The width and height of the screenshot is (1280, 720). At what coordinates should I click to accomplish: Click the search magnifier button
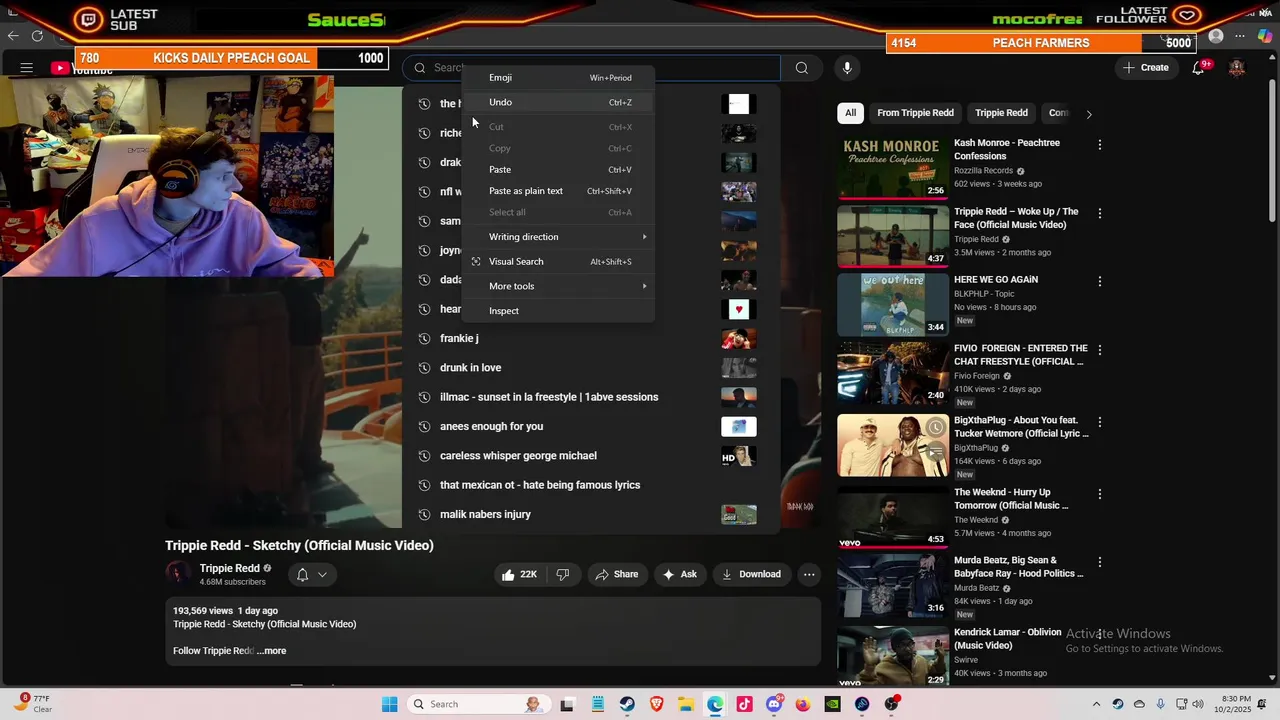coord(801,68)
